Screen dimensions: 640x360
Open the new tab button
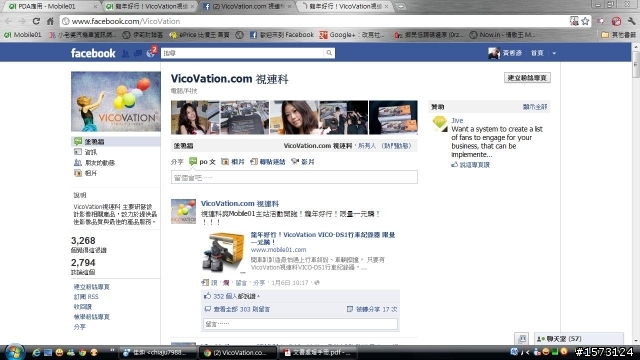pyautogui.click(x=401, y=6)
